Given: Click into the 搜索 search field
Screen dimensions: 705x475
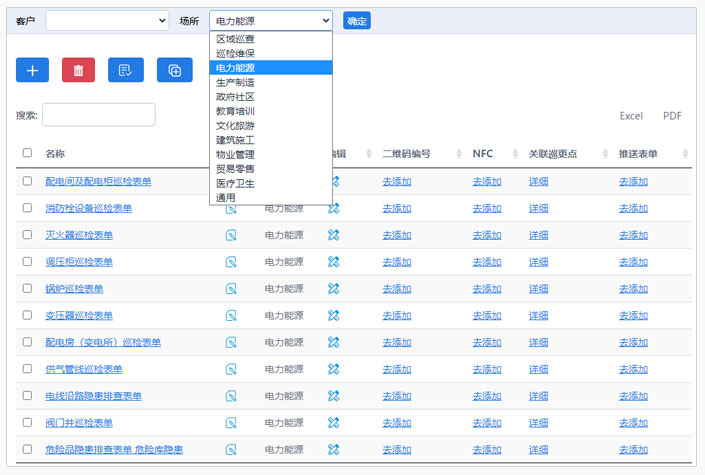Looking at the screenshot, I should pos(98,115).
